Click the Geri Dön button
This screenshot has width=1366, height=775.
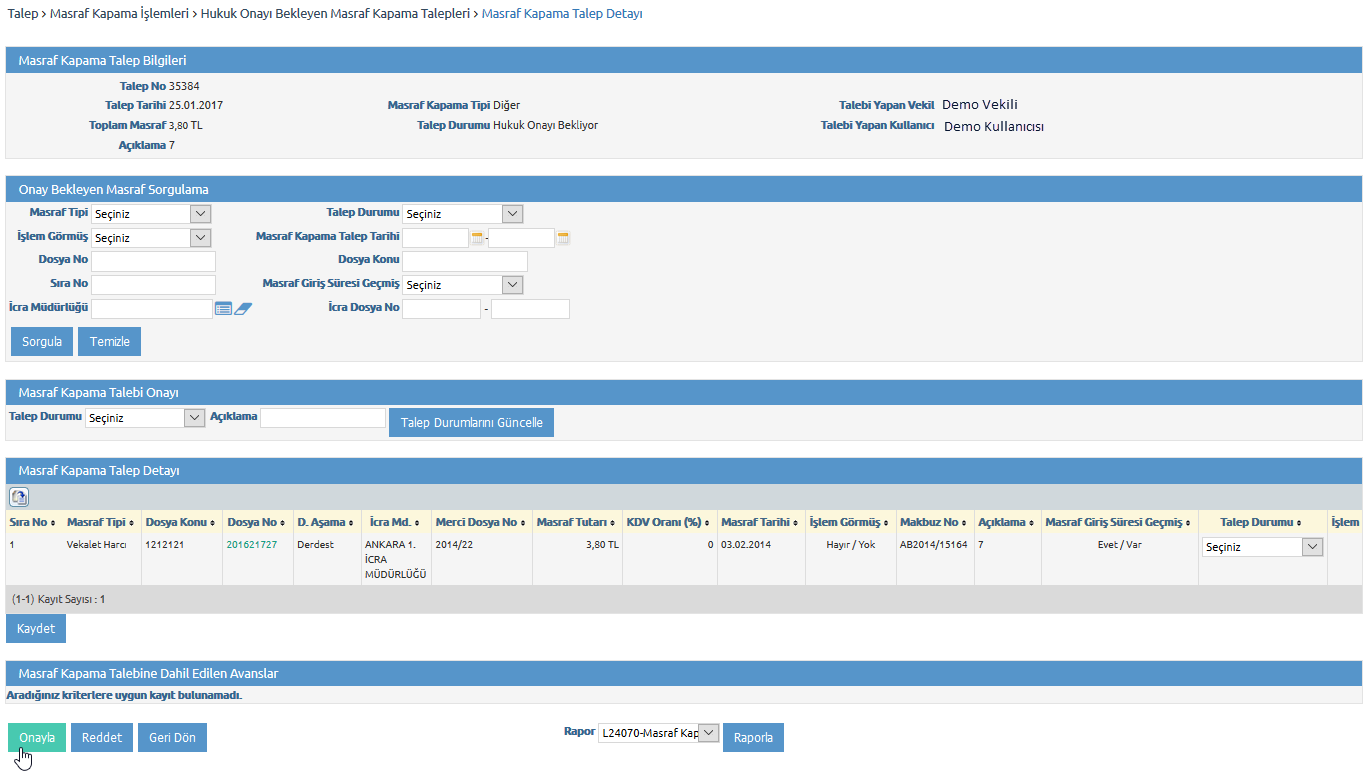pyautogui.click(x=172, y=737)
